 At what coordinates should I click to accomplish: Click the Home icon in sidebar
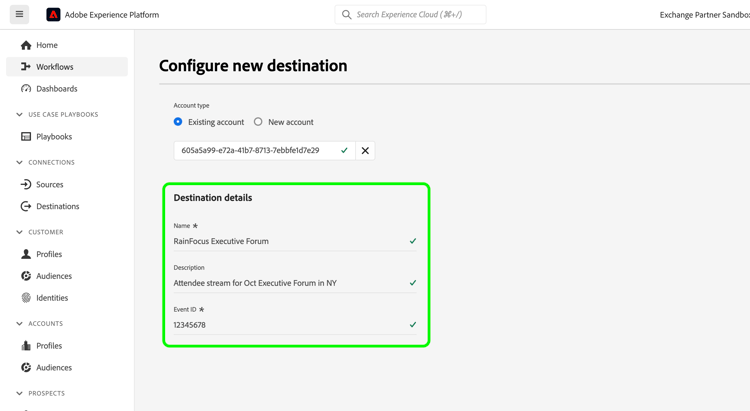(26, 45)
